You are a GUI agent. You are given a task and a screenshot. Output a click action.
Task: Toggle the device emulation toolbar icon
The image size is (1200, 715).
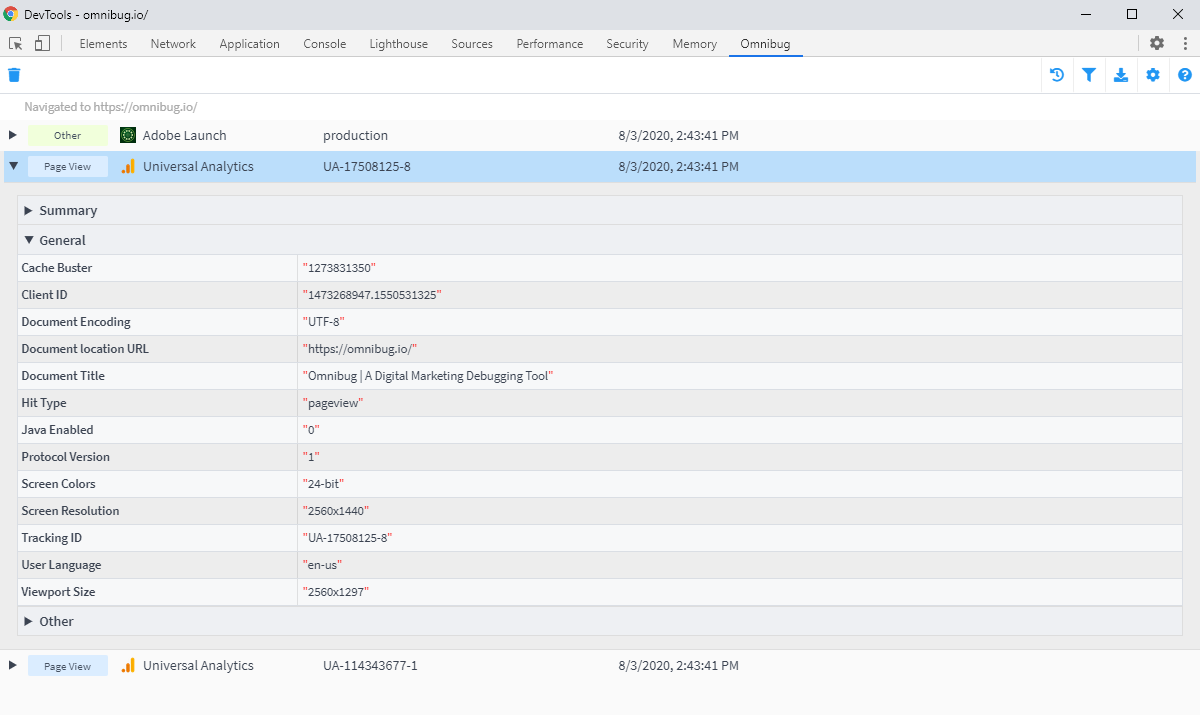click(41, 43)
